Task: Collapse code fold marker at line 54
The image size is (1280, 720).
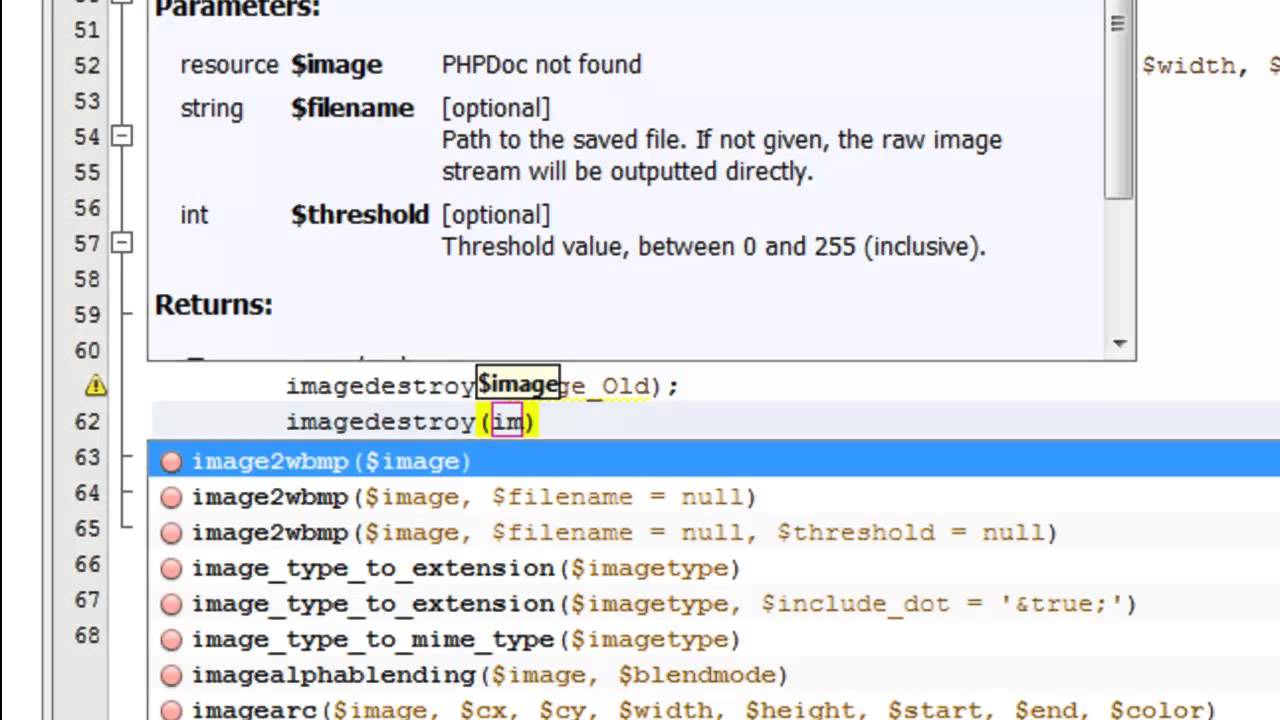Action: (x=121, y=136)
